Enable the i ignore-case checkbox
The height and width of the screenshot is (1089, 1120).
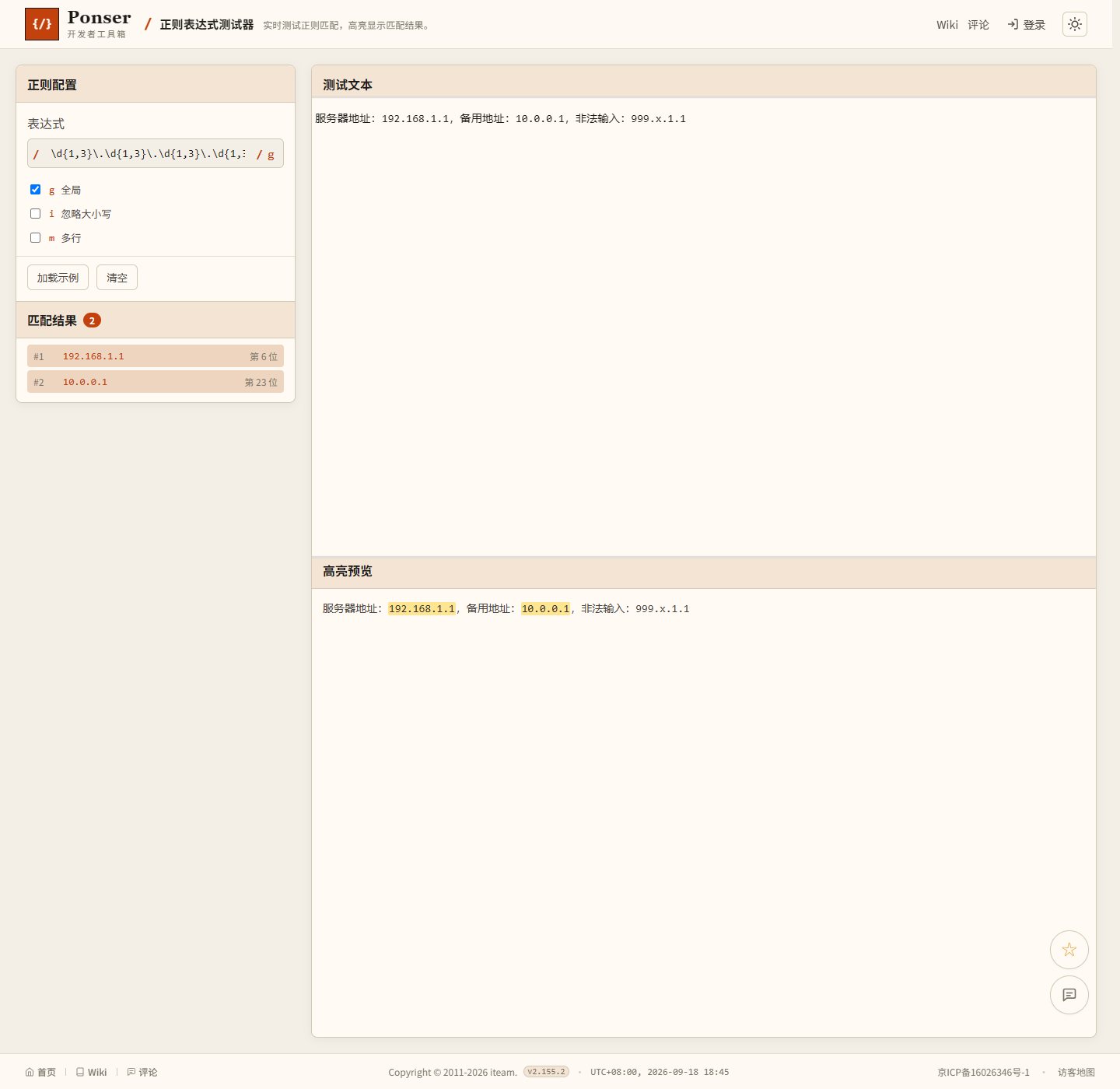pos(35,214)
